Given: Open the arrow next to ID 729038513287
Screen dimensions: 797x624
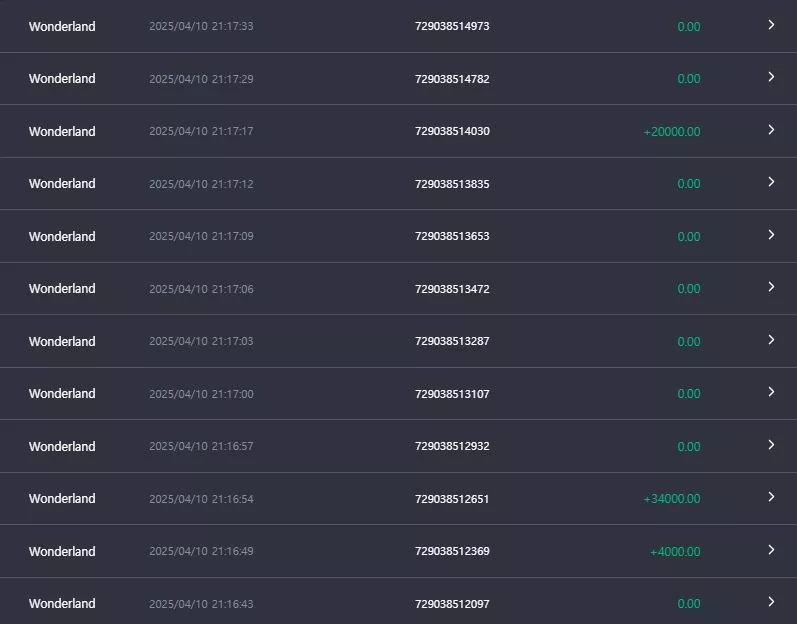Looking at the screenshot, I should 771,340.
